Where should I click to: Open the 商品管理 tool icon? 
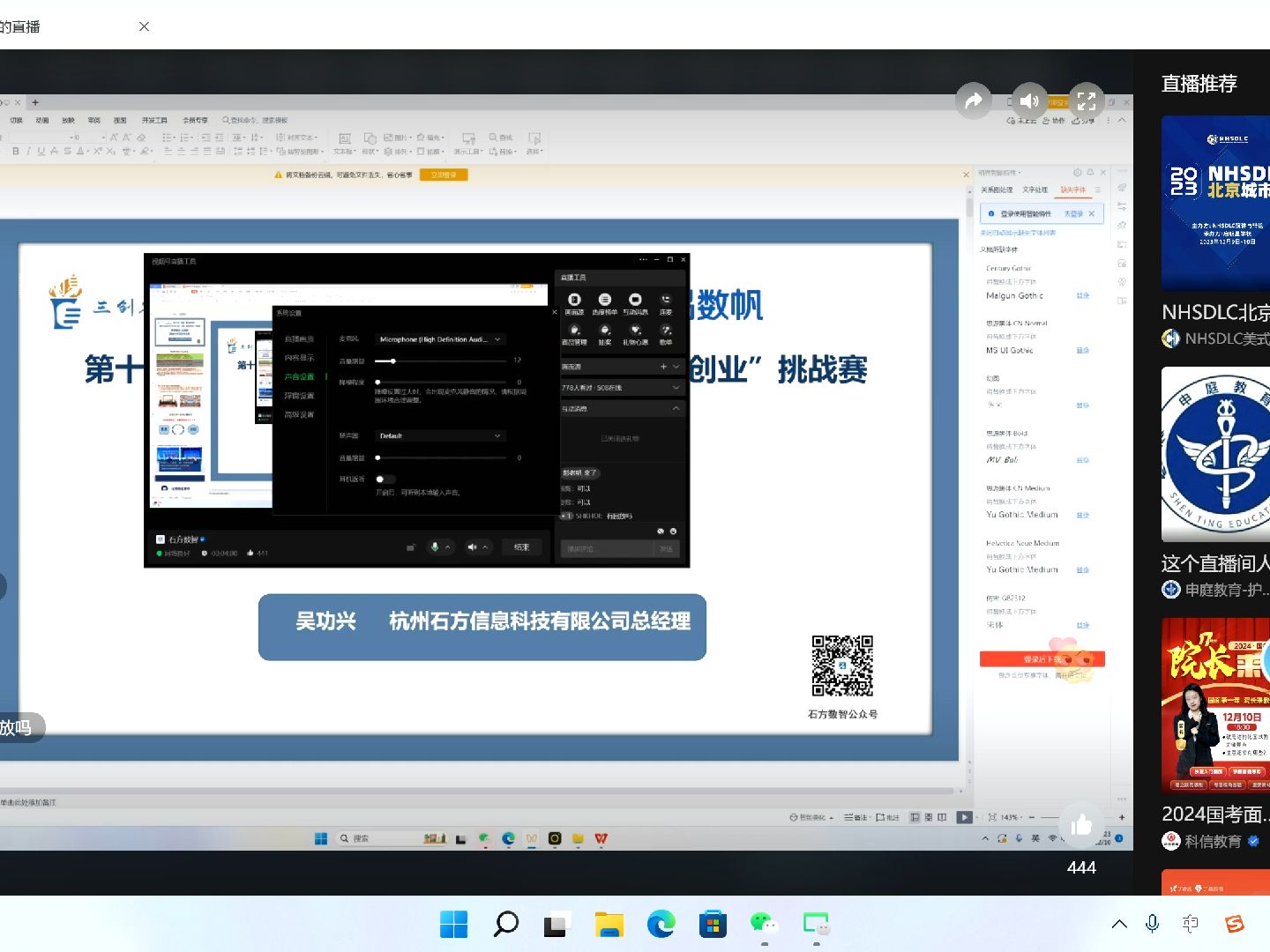click(x=574, y=335)
